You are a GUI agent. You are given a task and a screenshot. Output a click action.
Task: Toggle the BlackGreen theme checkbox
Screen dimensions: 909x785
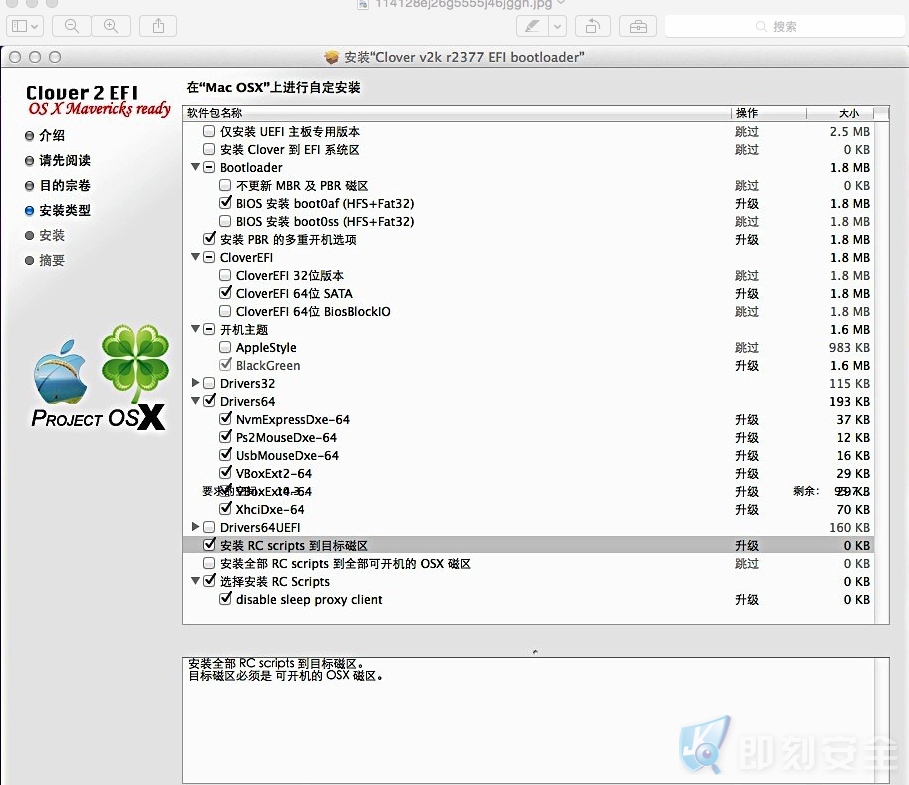225,364
